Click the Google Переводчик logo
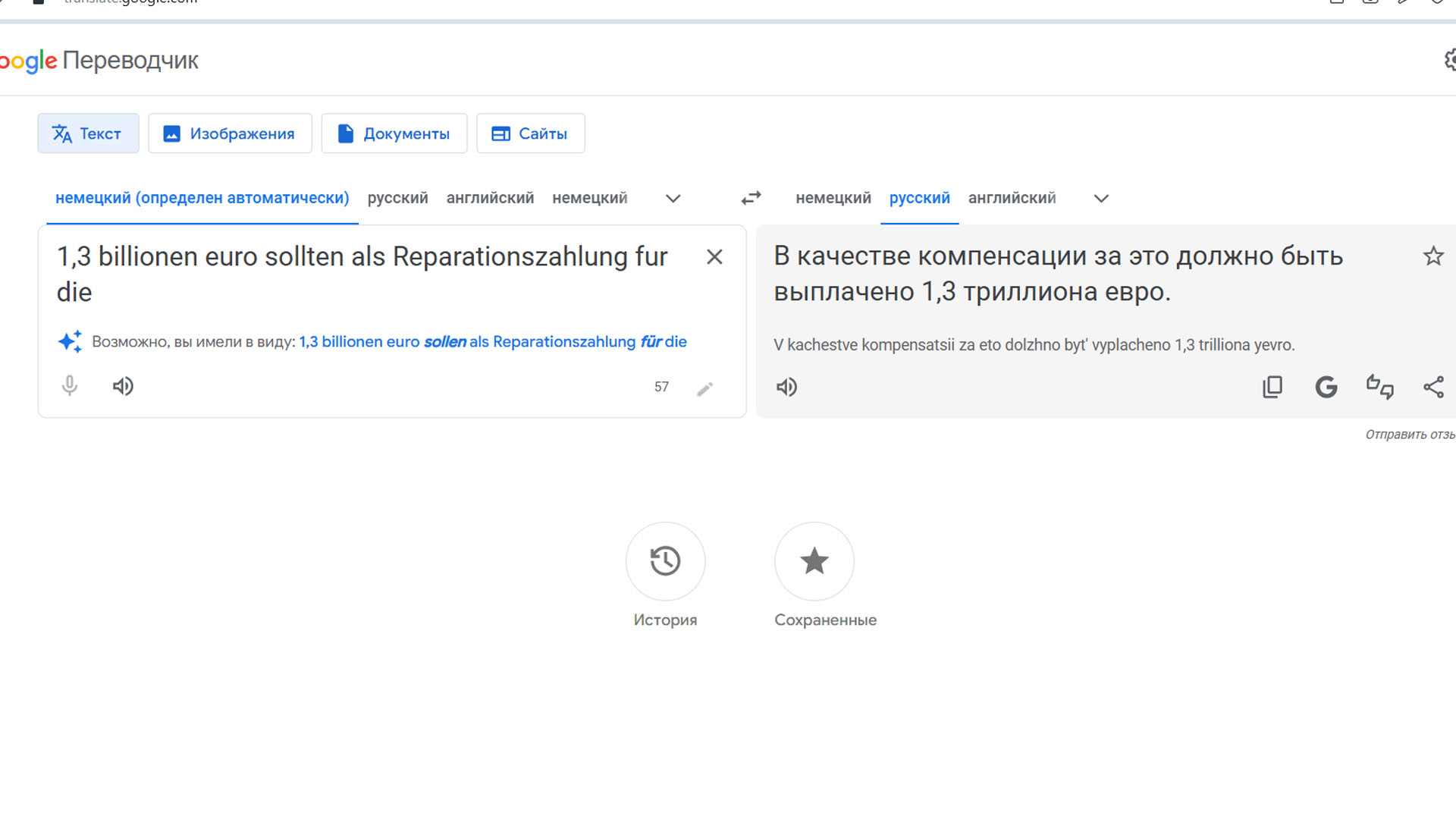The image size is (1456, 819). point(99,60)
